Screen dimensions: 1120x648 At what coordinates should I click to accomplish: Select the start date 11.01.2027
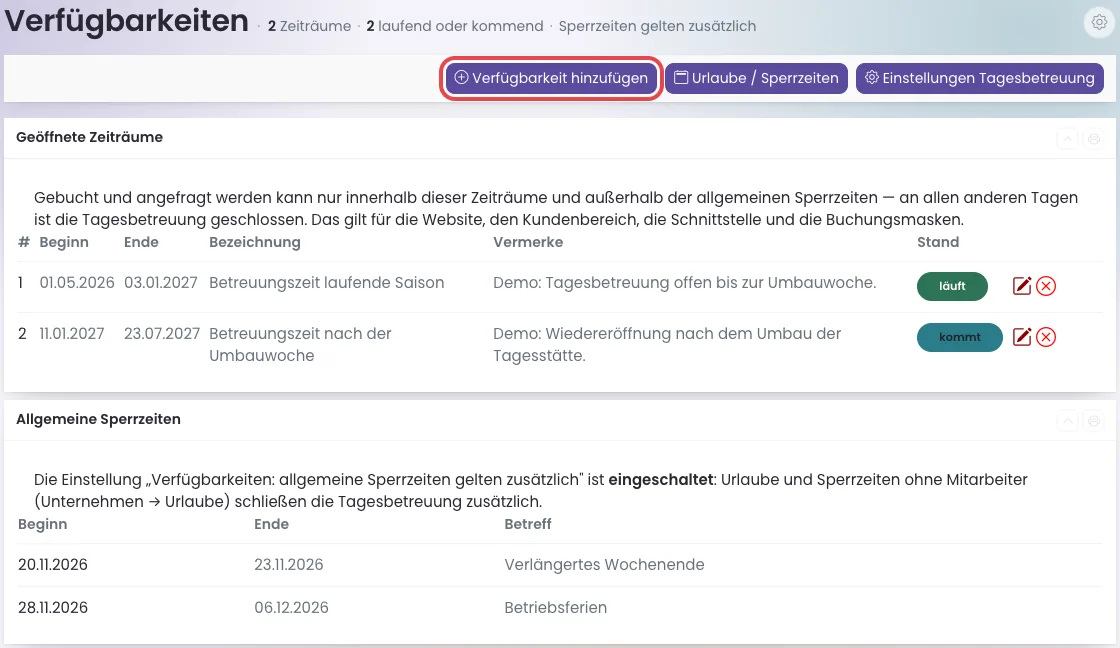(71, 333)
